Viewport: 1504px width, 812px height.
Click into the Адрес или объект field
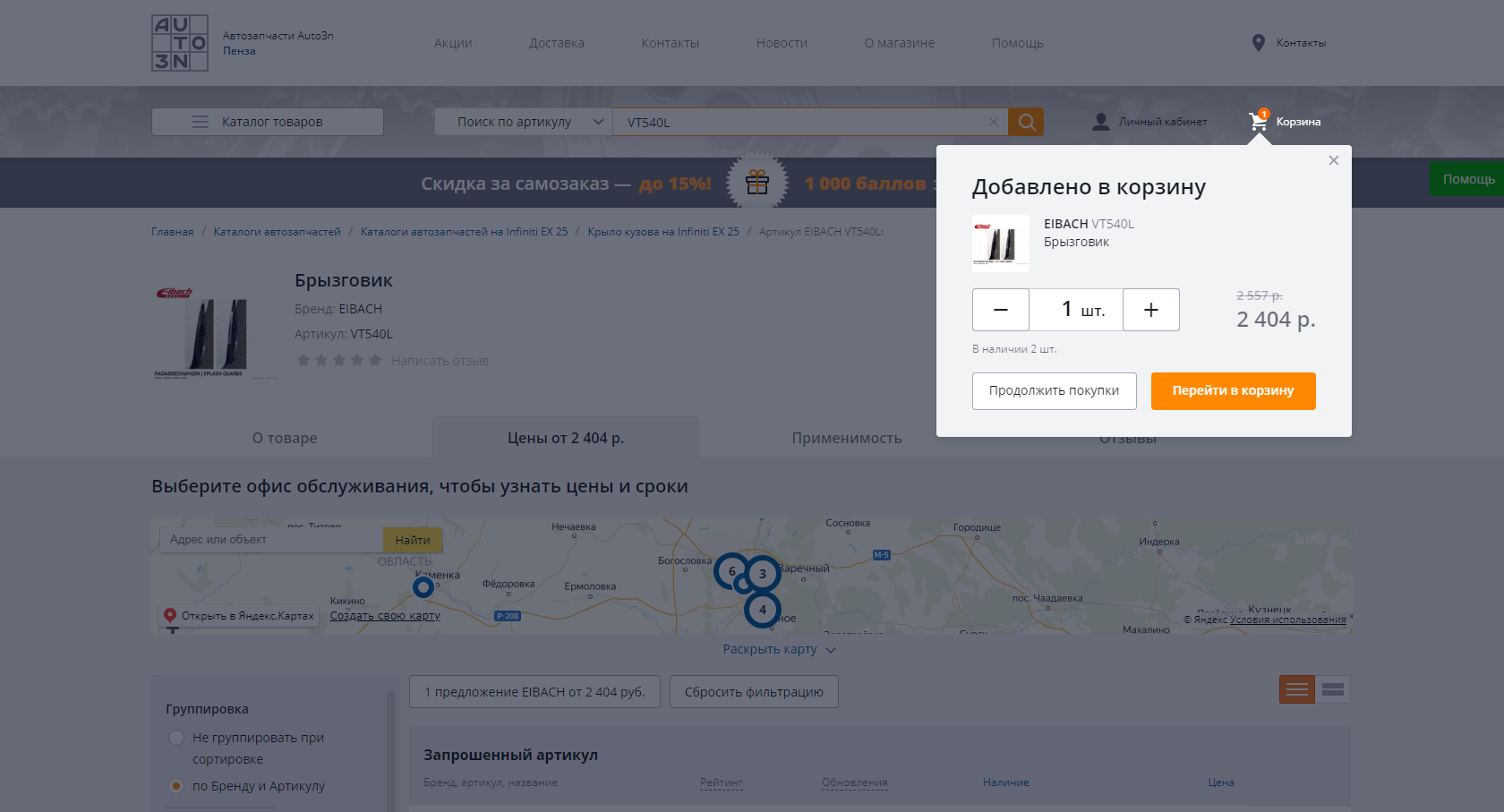pyautogui.click(x=272, y=540)
